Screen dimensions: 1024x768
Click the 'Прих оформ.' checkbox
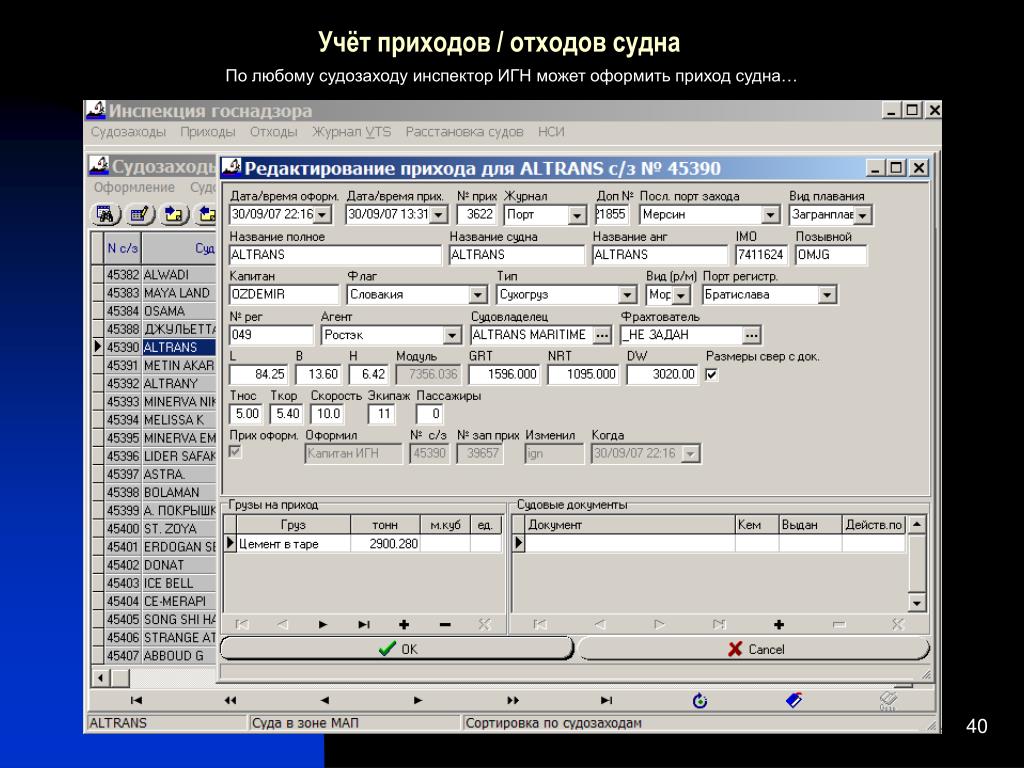click(235, 452)
